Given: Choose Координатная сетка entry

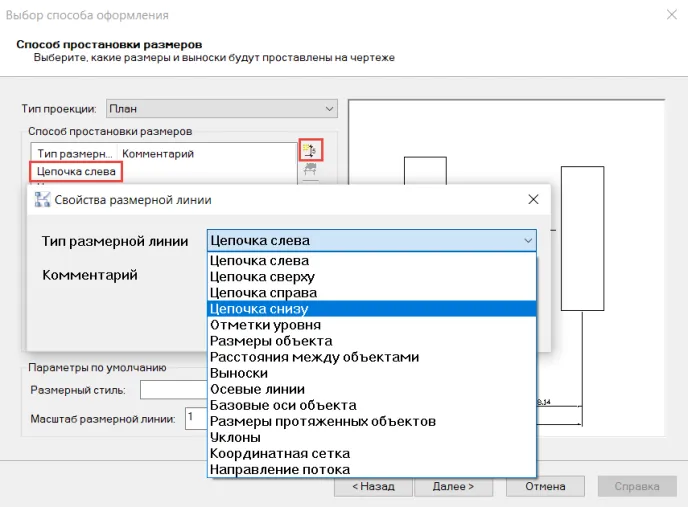Looking at the screenshot, I should coord(279,453).
